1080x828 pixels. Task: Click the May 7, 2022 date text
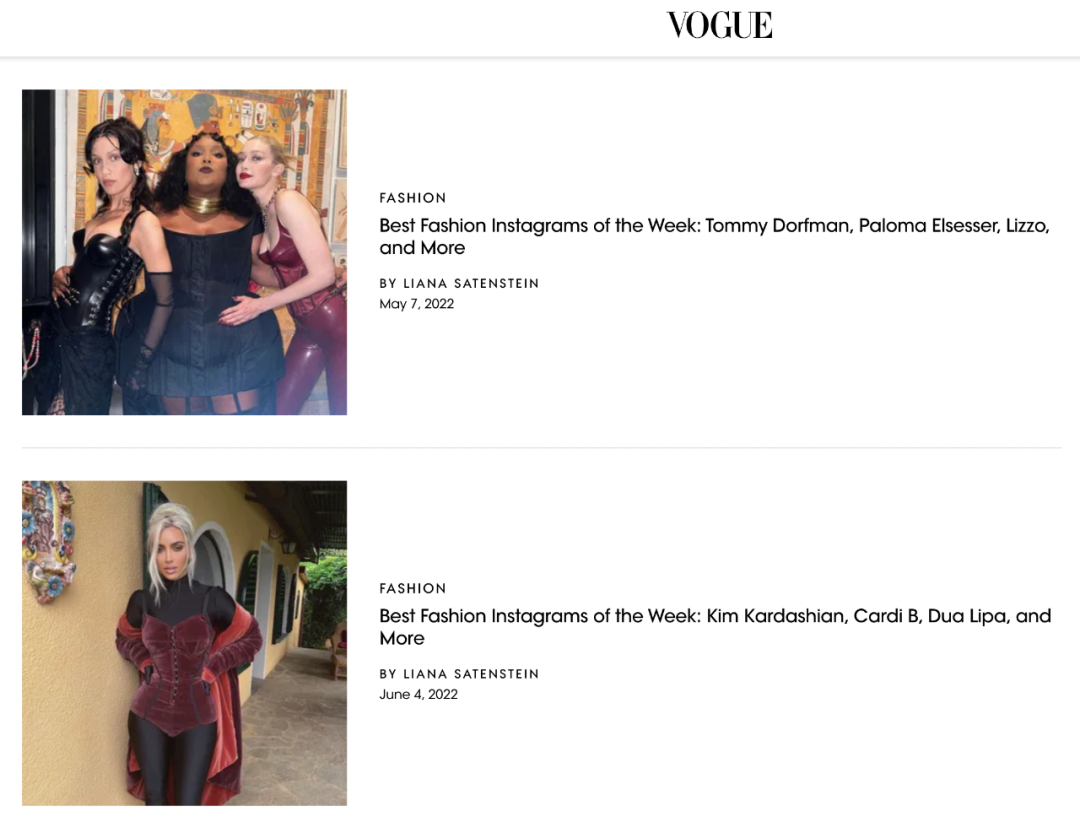point(417,304)
